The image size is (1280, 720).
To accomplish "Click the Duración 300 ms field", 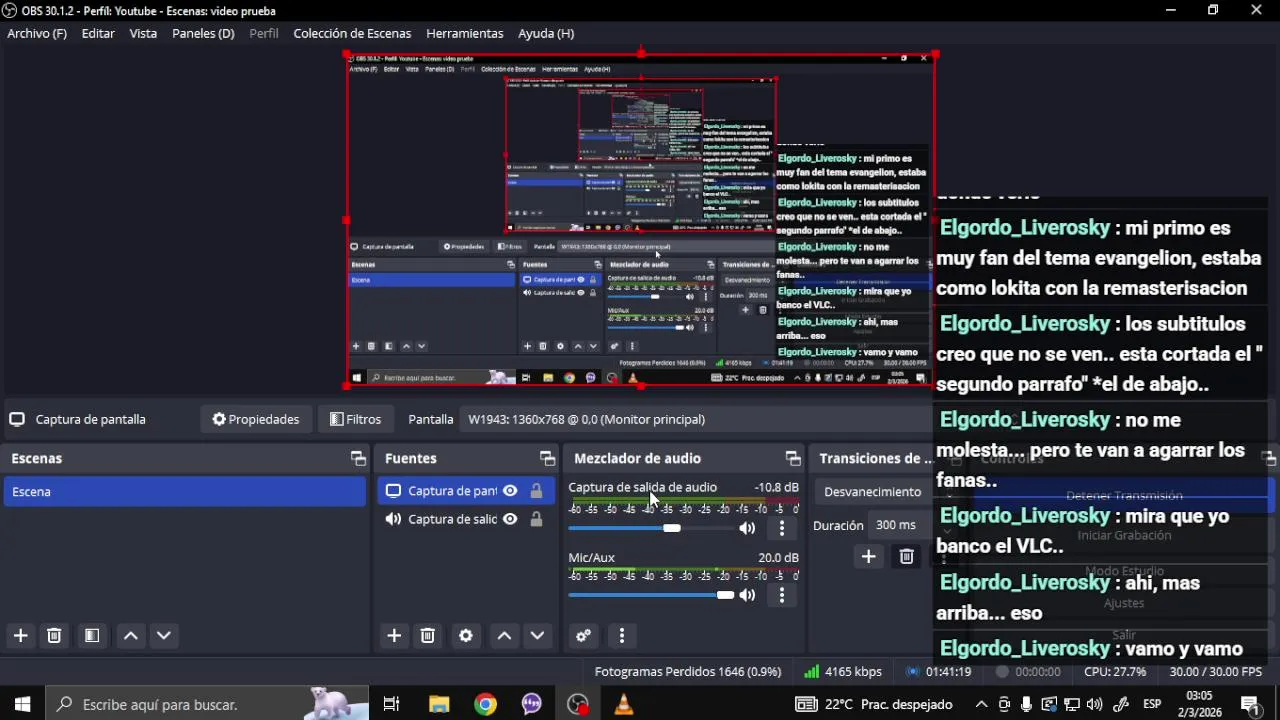I will click(900, 525).
